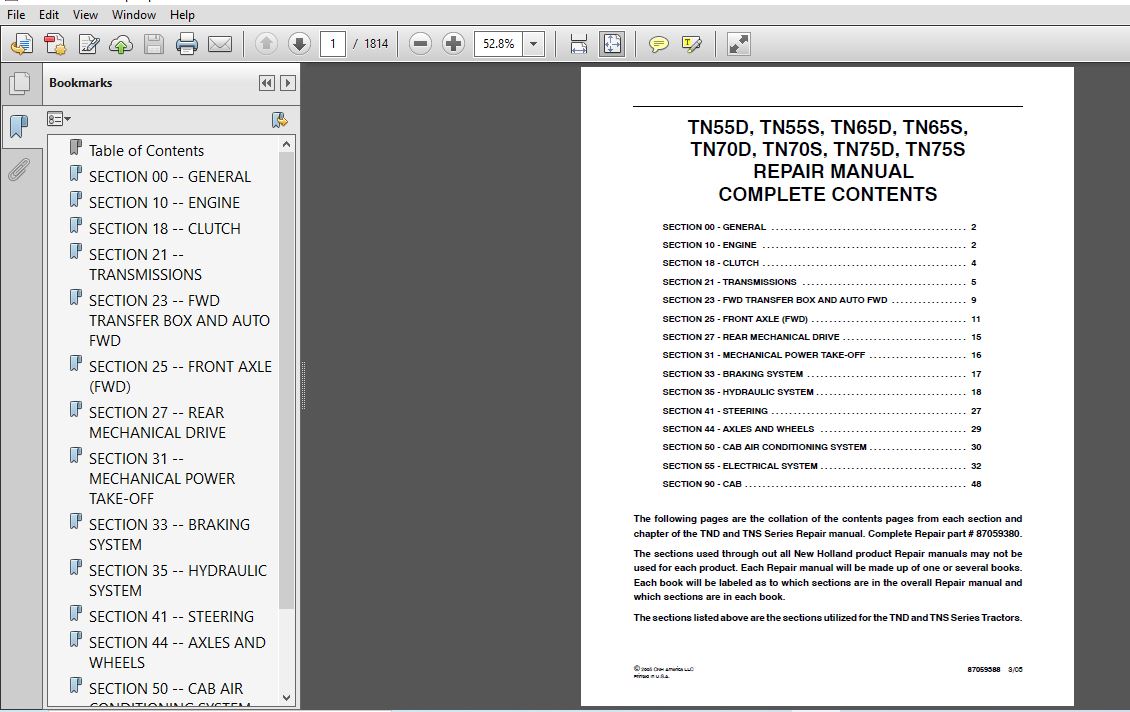
Task: Click the Combine Files toolbar icon
Action: click(x=55, y=44)
